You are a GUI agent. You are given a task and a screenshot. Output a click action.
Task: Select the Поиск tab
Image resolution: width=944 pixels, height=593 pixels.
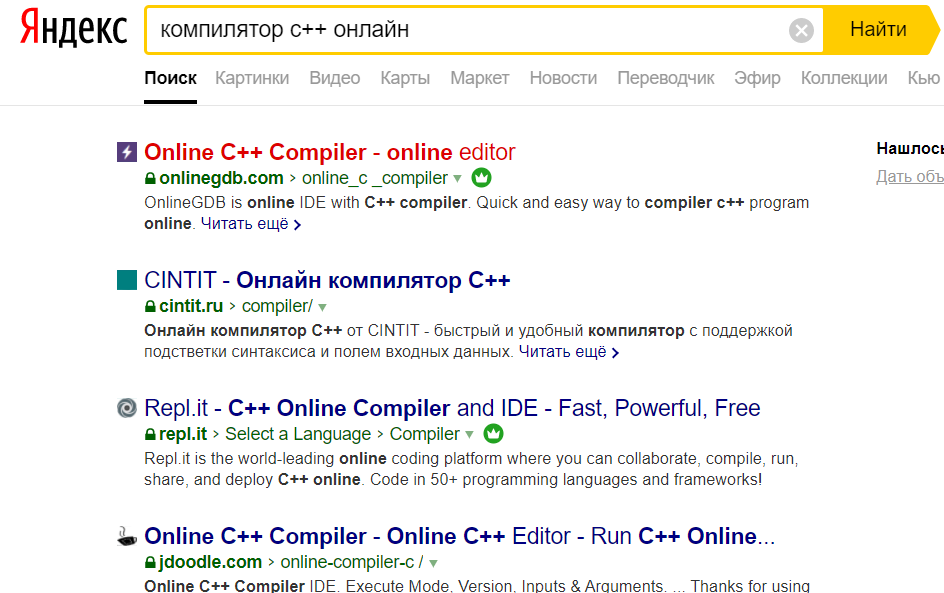[x=170, y=78]
